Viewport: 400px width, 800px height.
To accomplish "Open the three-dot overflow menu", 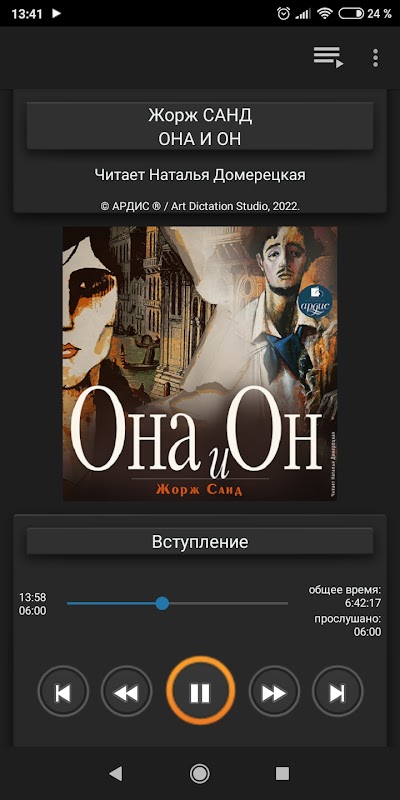I will click(x=376, y=58).
